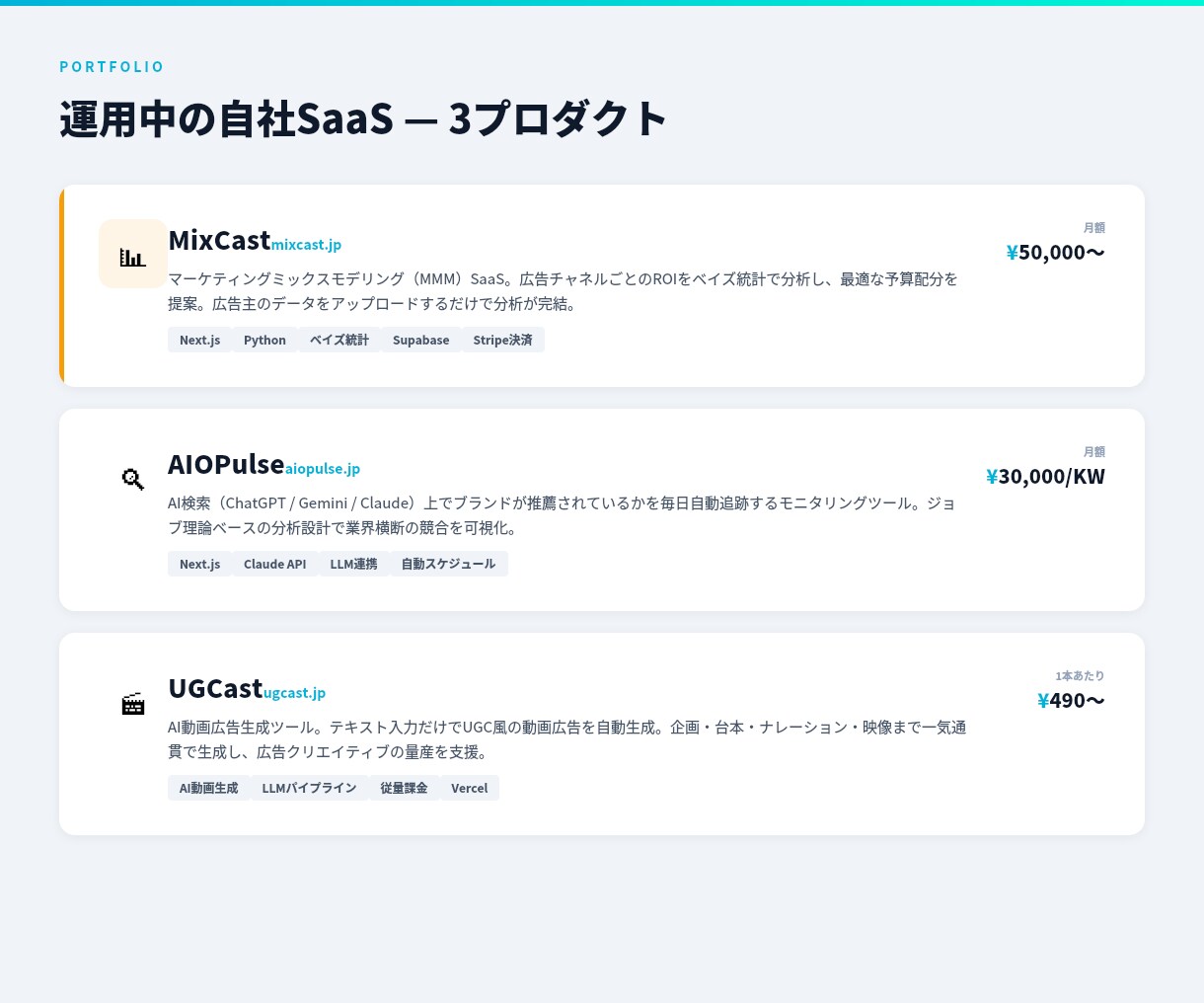Viewport: 1204px width, 1003px height.
Task: Click the Next.js tag under MixCast
Action: click(x=200, y=340)
